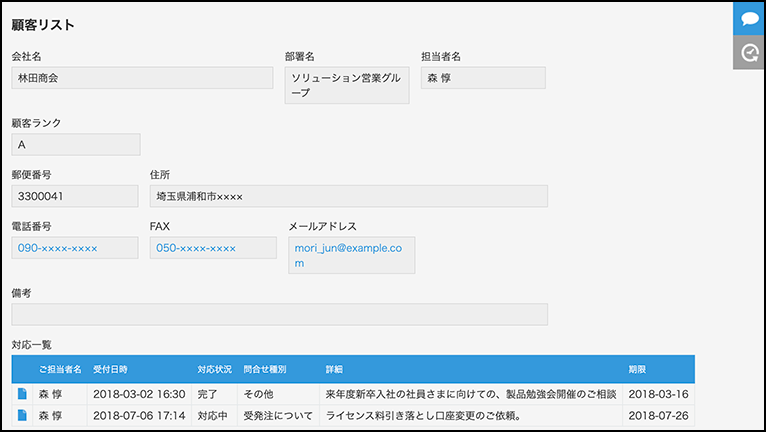Click the 対応一覧 section label
Image resolution: width=766 pixels, height=432 pixels.
(x=32, y=345)
